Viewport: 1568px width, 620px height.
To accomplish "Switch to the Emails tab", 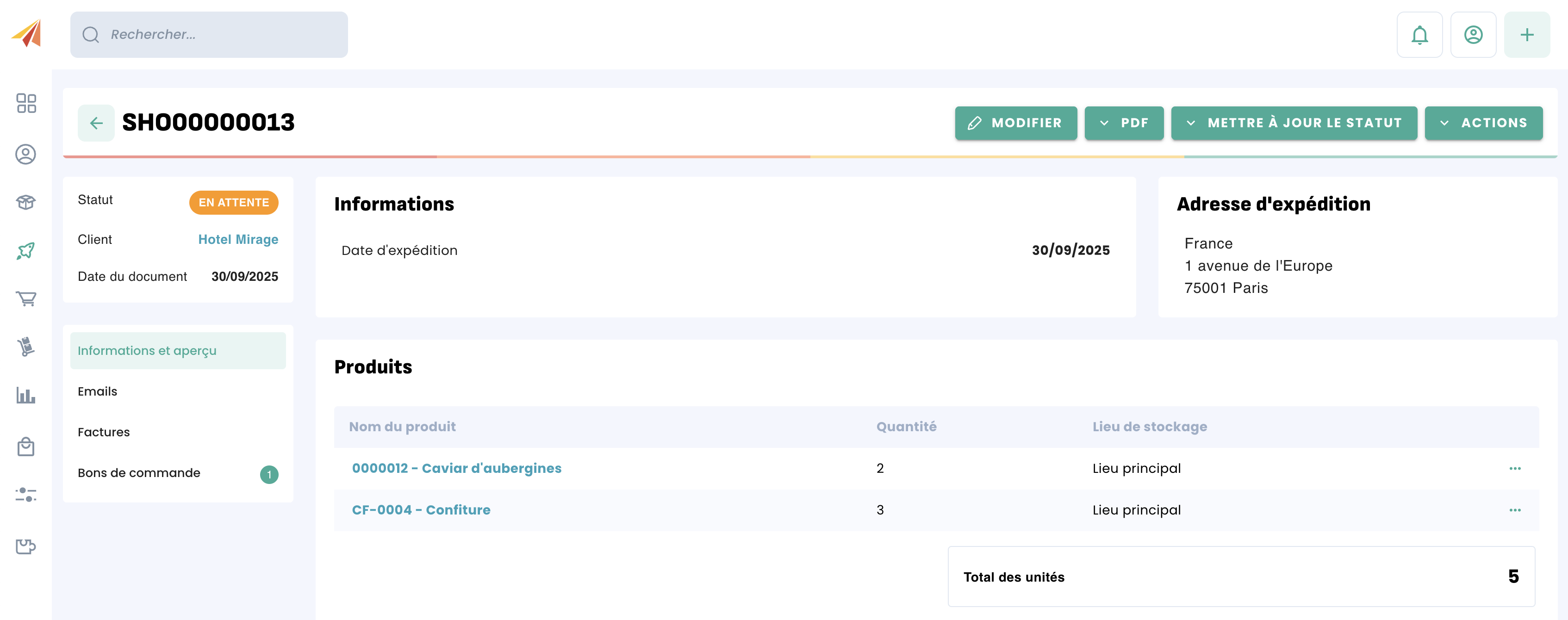I will point(97,391).
